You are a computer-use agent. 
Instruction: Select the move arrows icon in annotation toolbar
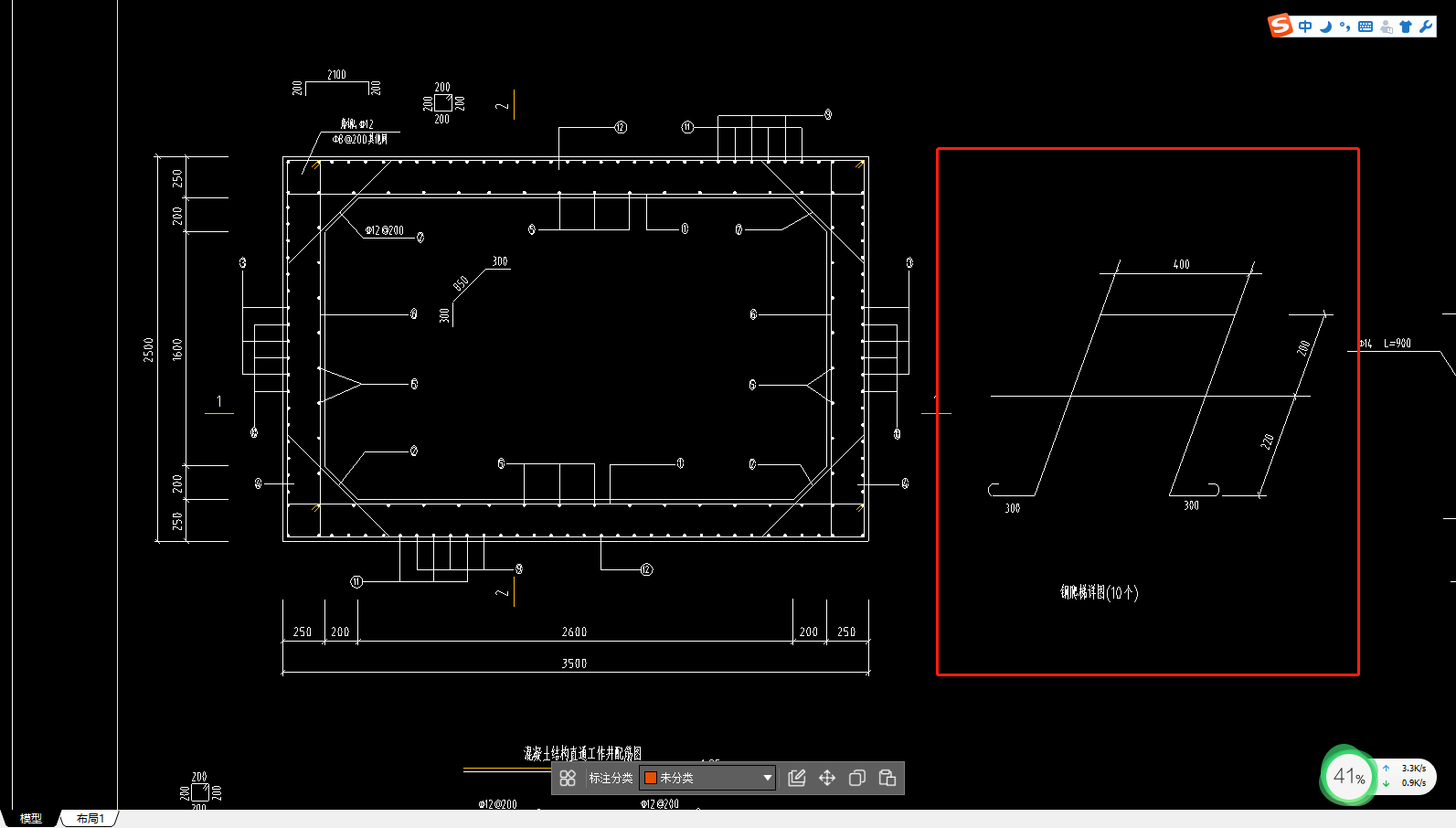pyautogui.click(x=827, y=778)
